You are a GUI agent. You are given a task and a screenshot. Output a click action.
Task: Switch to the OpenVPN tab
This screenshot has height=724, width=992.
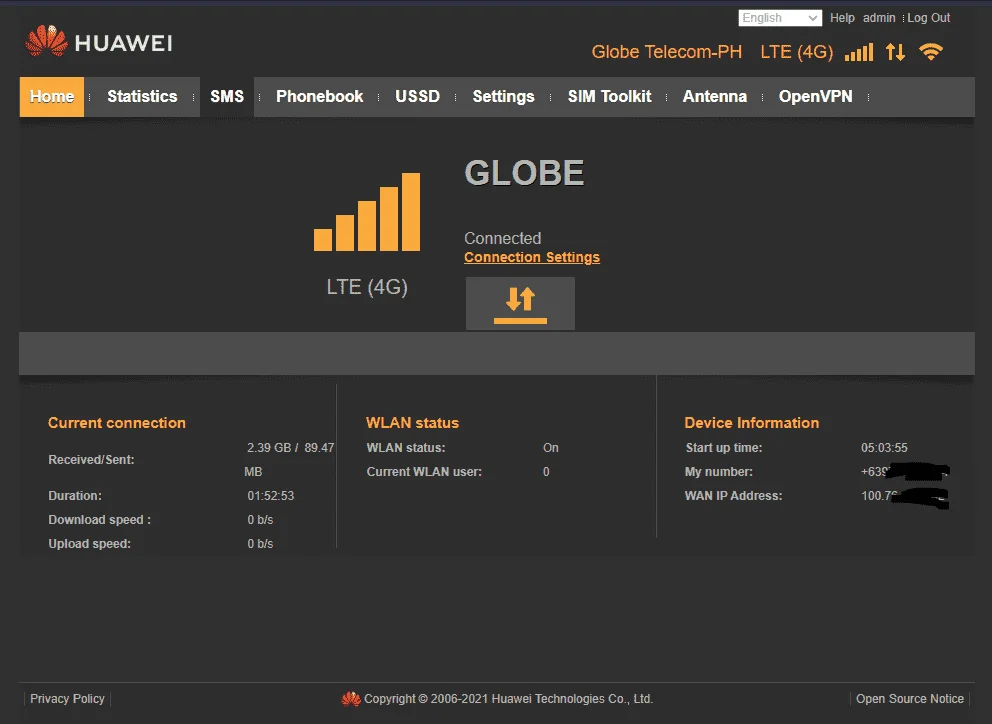815,97
